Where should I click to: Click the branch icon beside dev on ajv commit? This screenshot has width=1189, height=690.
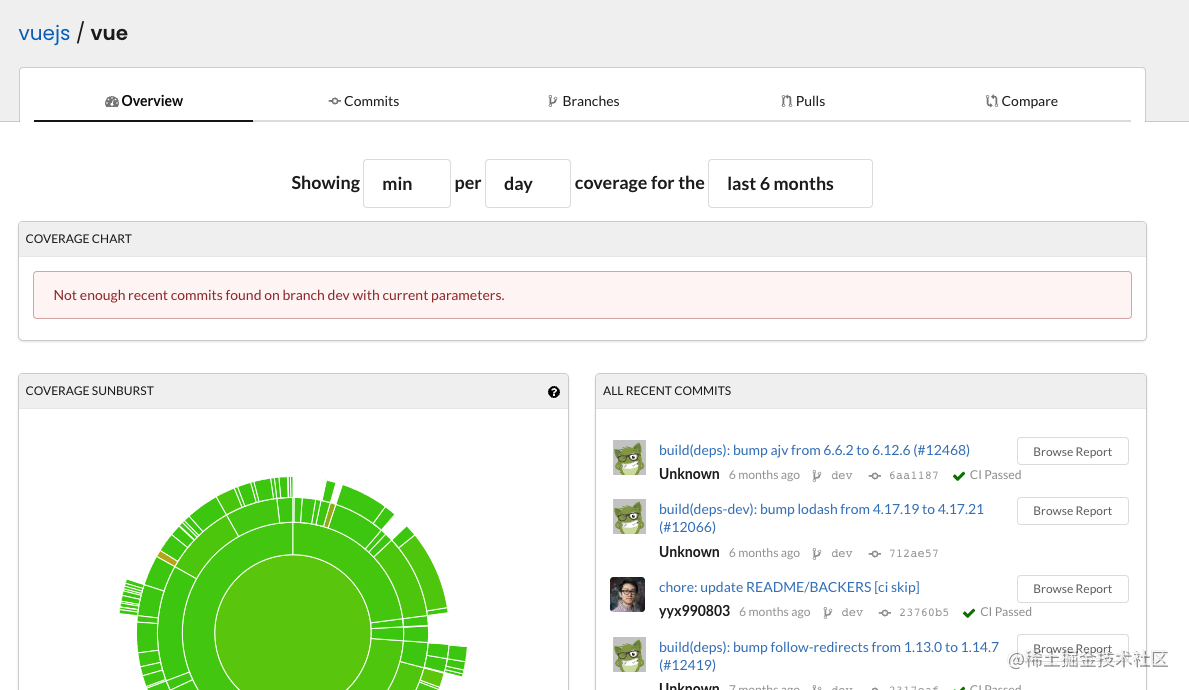(x=817, y=476)
